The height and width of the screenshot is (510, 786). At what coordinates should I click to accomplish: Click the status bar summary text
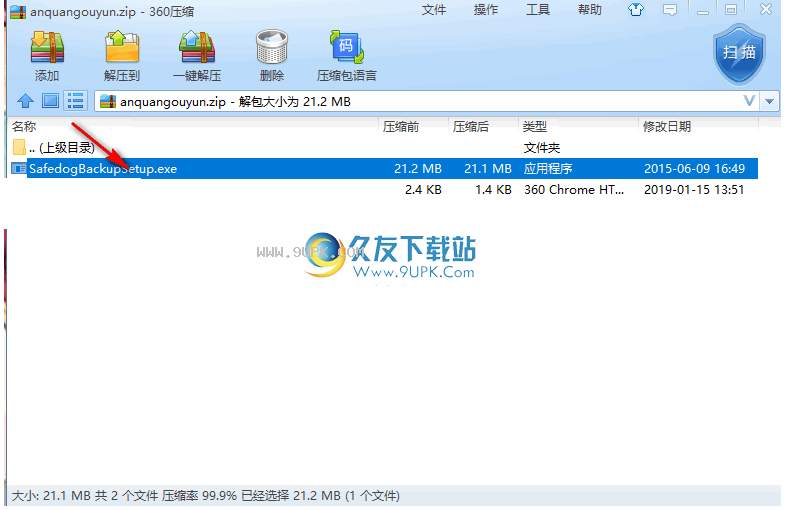click(206, 496)
